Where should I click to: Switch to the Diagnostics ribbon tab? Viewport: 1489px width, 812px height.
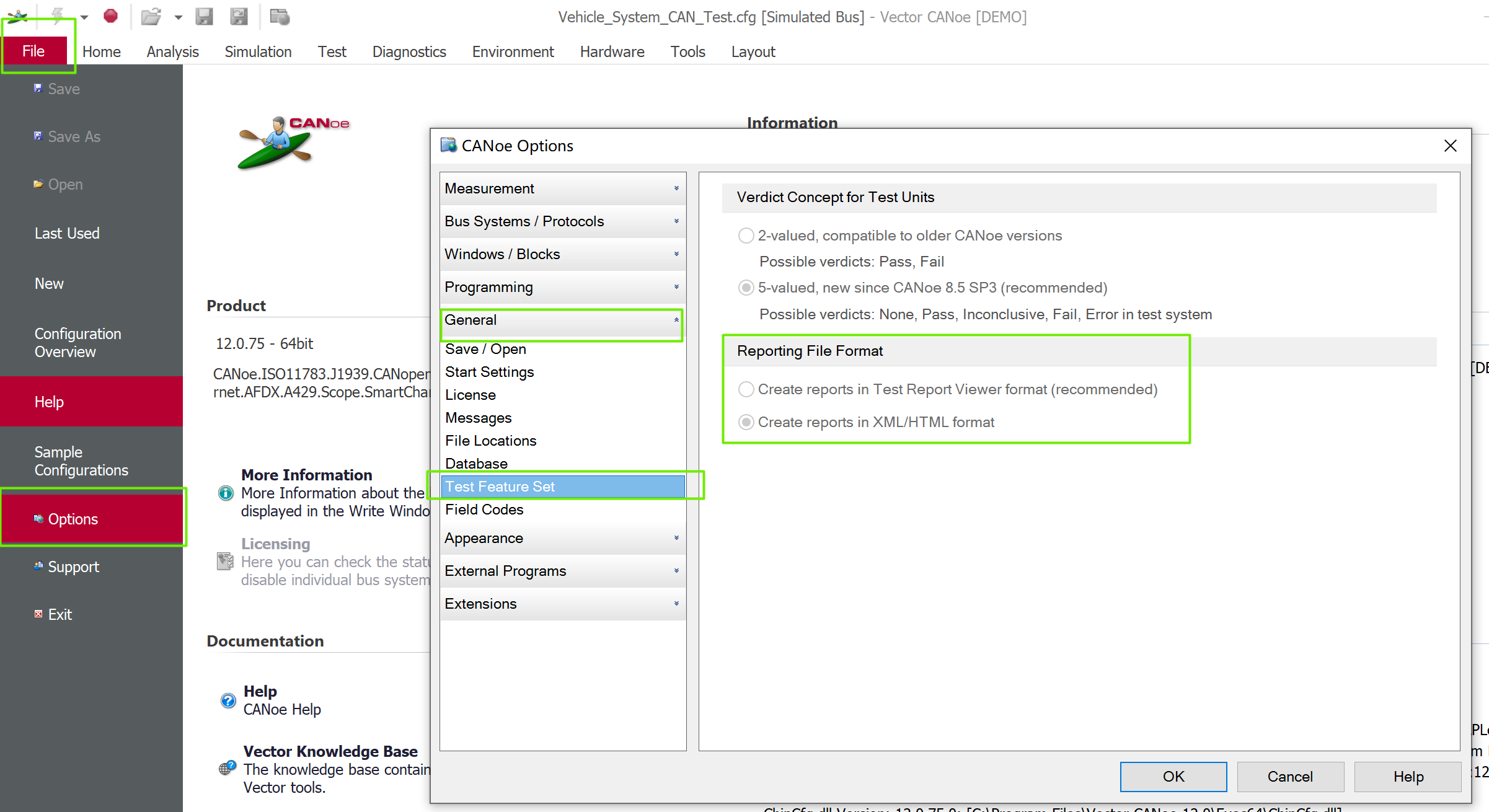pyautogui.click(x=409, y=51)
